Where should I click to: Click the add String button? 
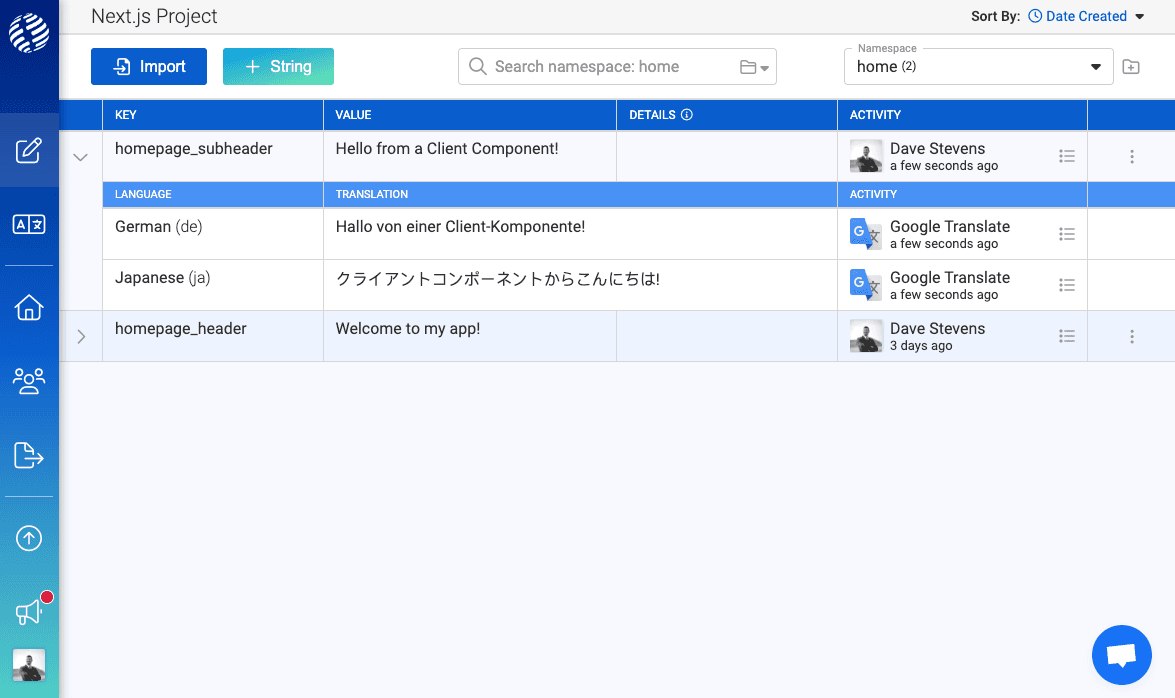(x=278, y=67)
